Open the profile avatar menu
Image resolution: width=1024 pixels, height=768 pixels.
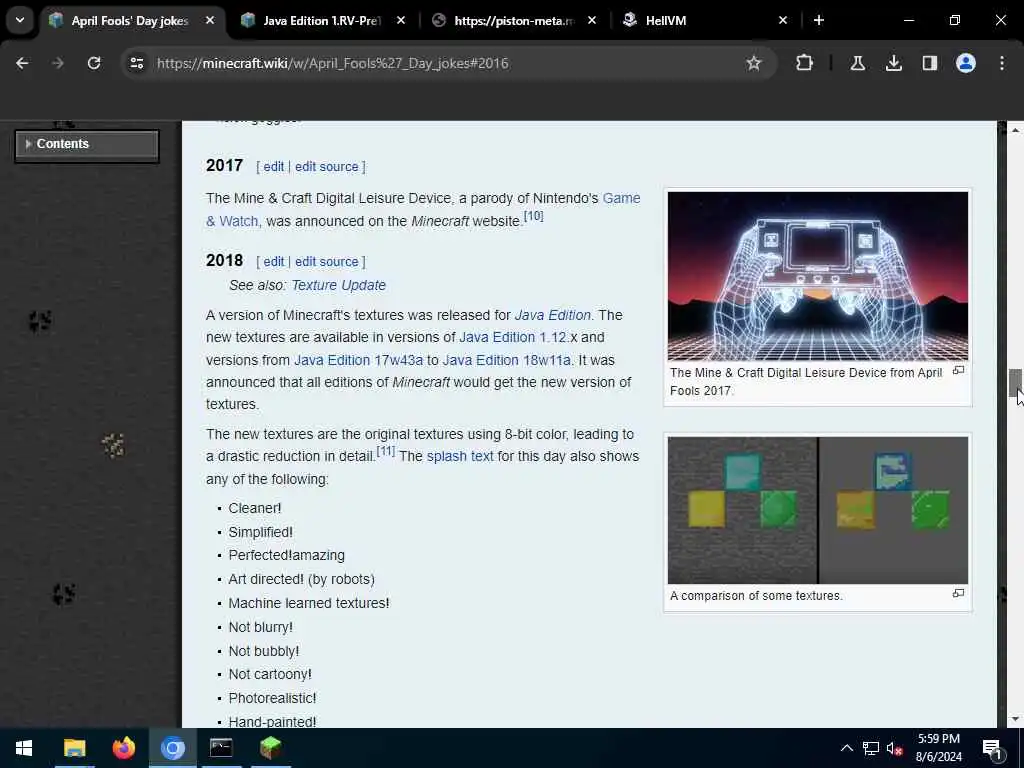click(966, 63)
